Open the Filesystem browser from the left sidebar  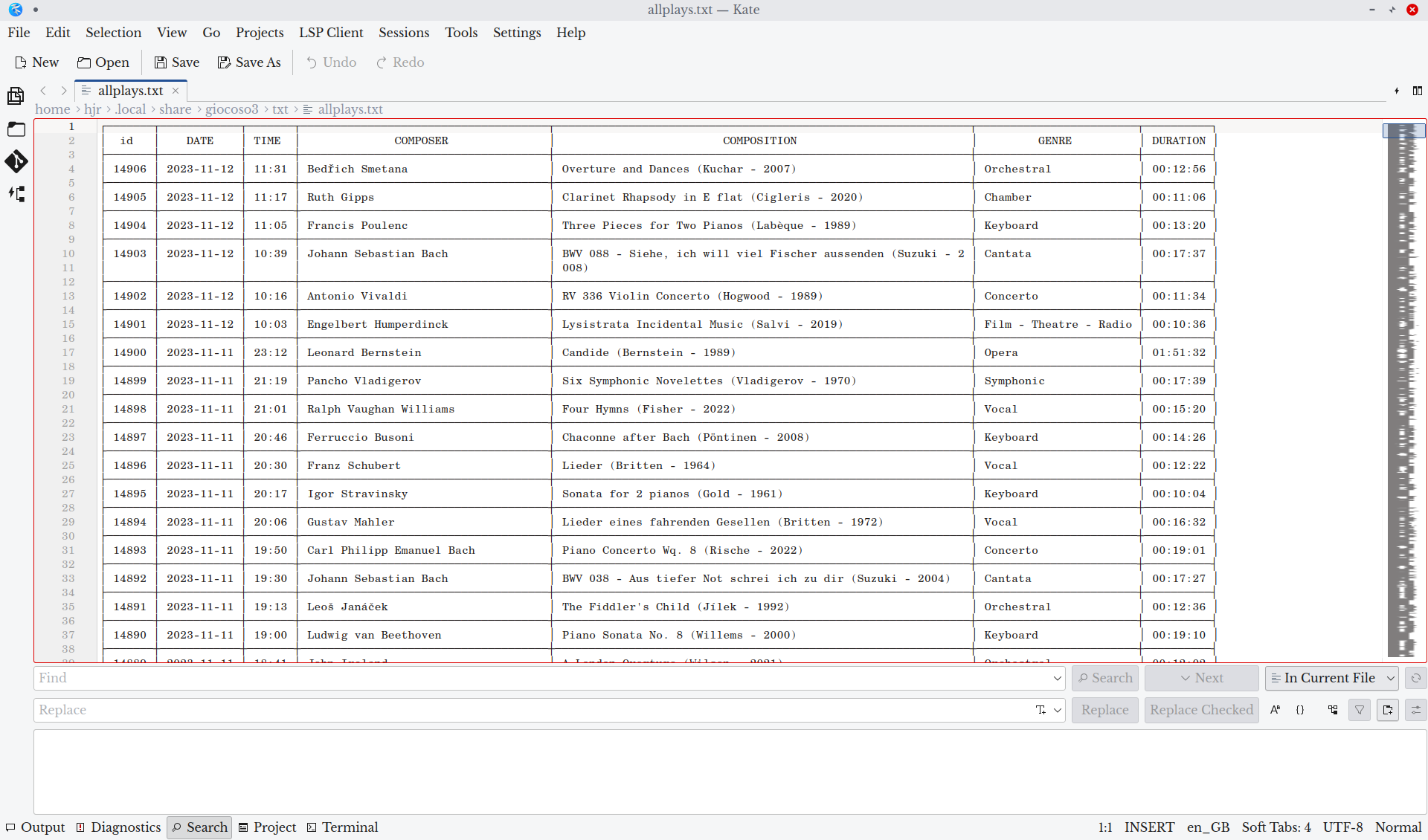click(x=16, y=129)
